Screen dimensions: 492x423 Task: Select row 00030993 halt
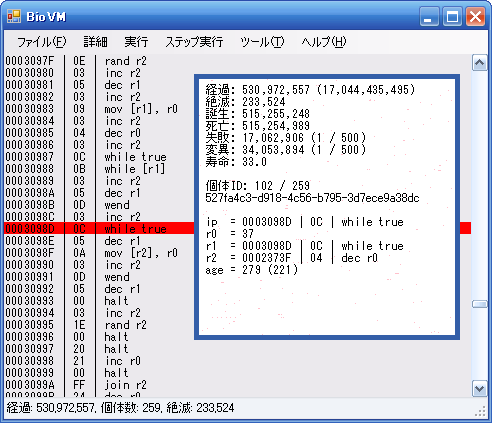pyautogui.click(x=99, y=301)
